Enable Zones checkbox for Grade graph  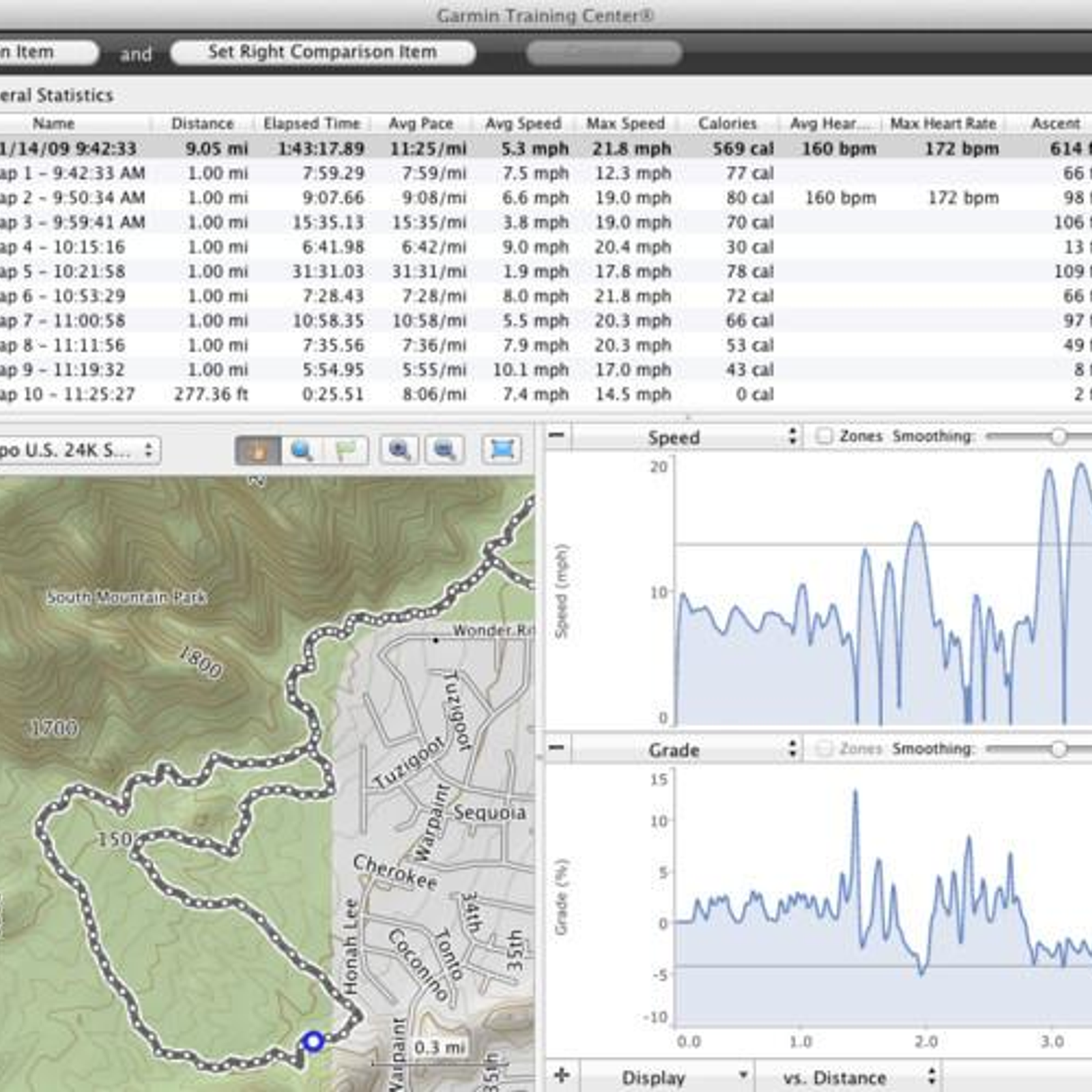[824, 749]
